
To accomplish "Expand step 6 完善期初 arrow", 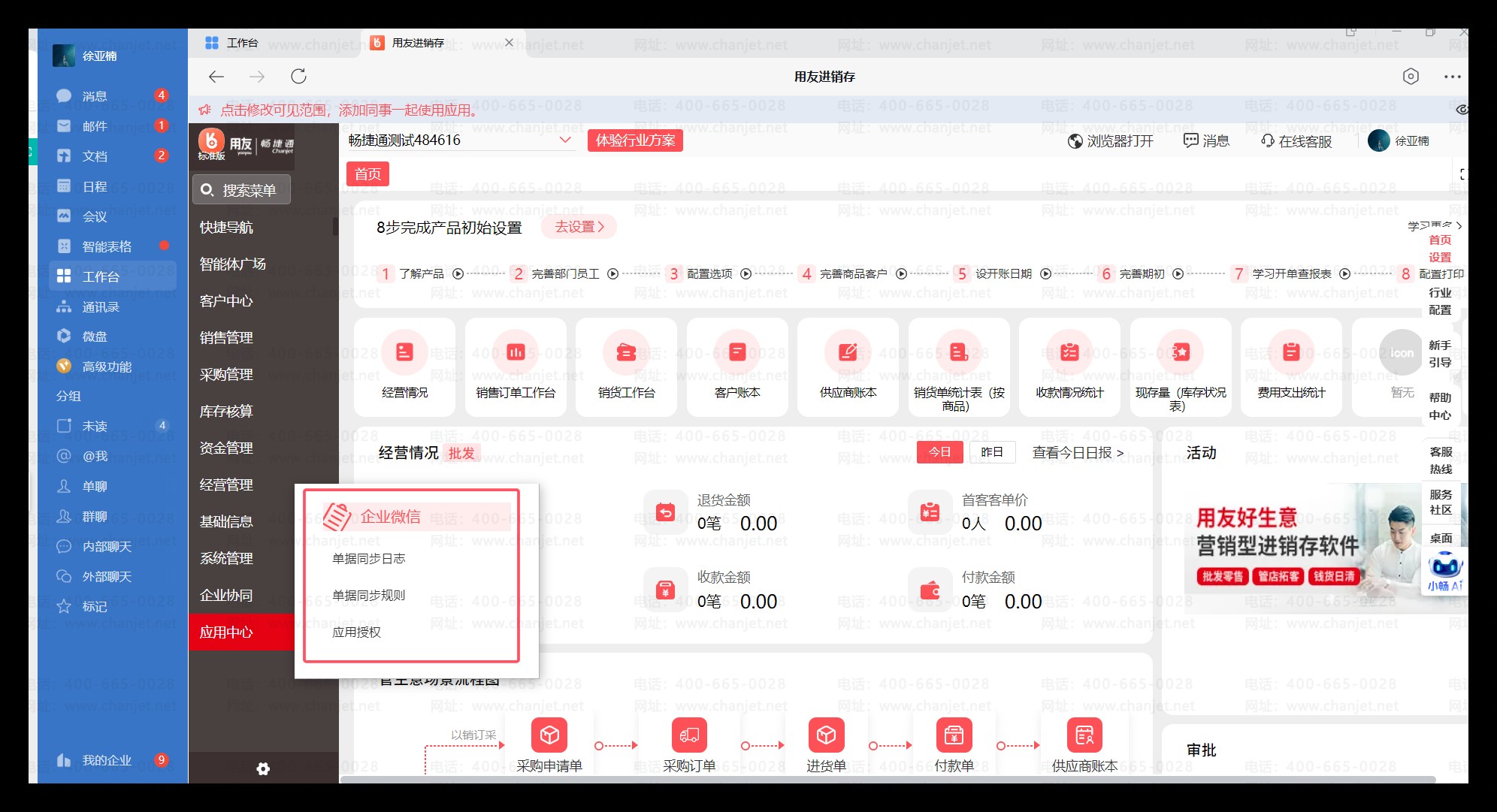I will 1178,274.
